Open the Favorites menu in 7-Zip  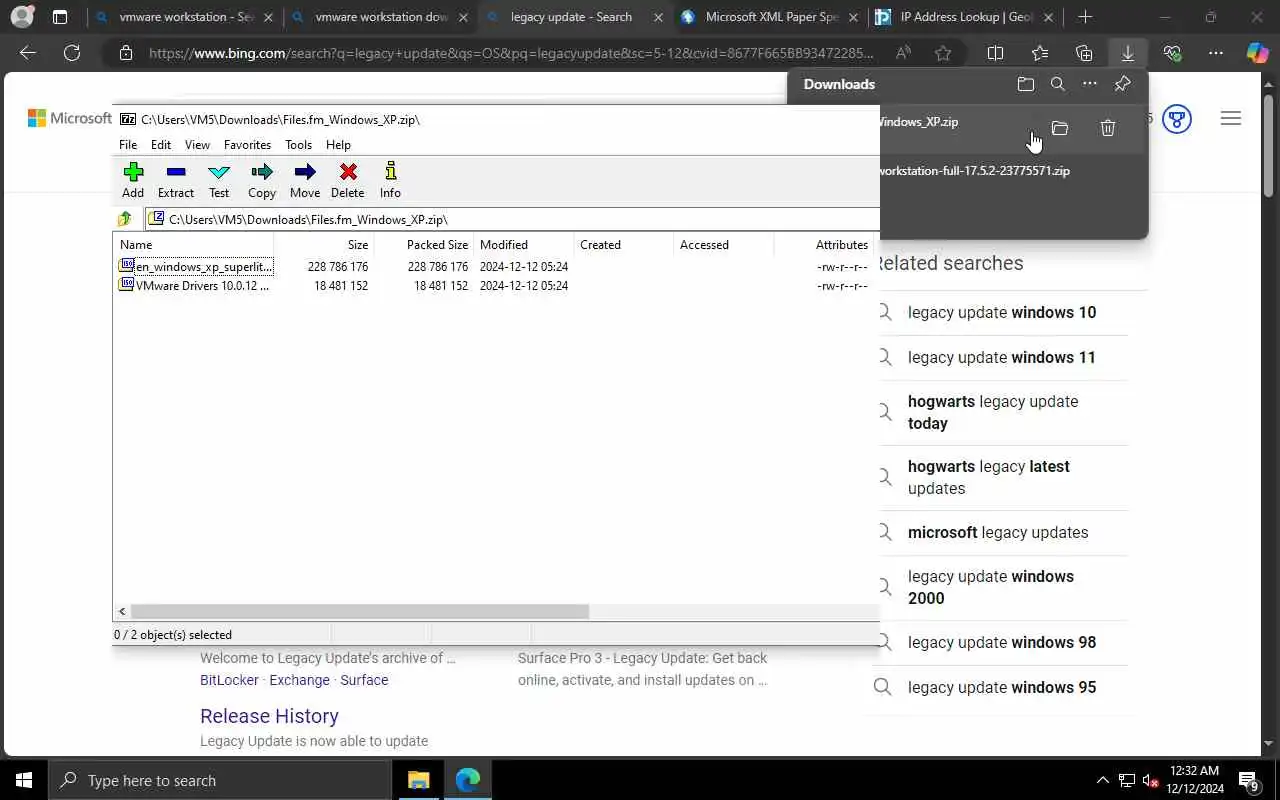(x=247, y=145)
